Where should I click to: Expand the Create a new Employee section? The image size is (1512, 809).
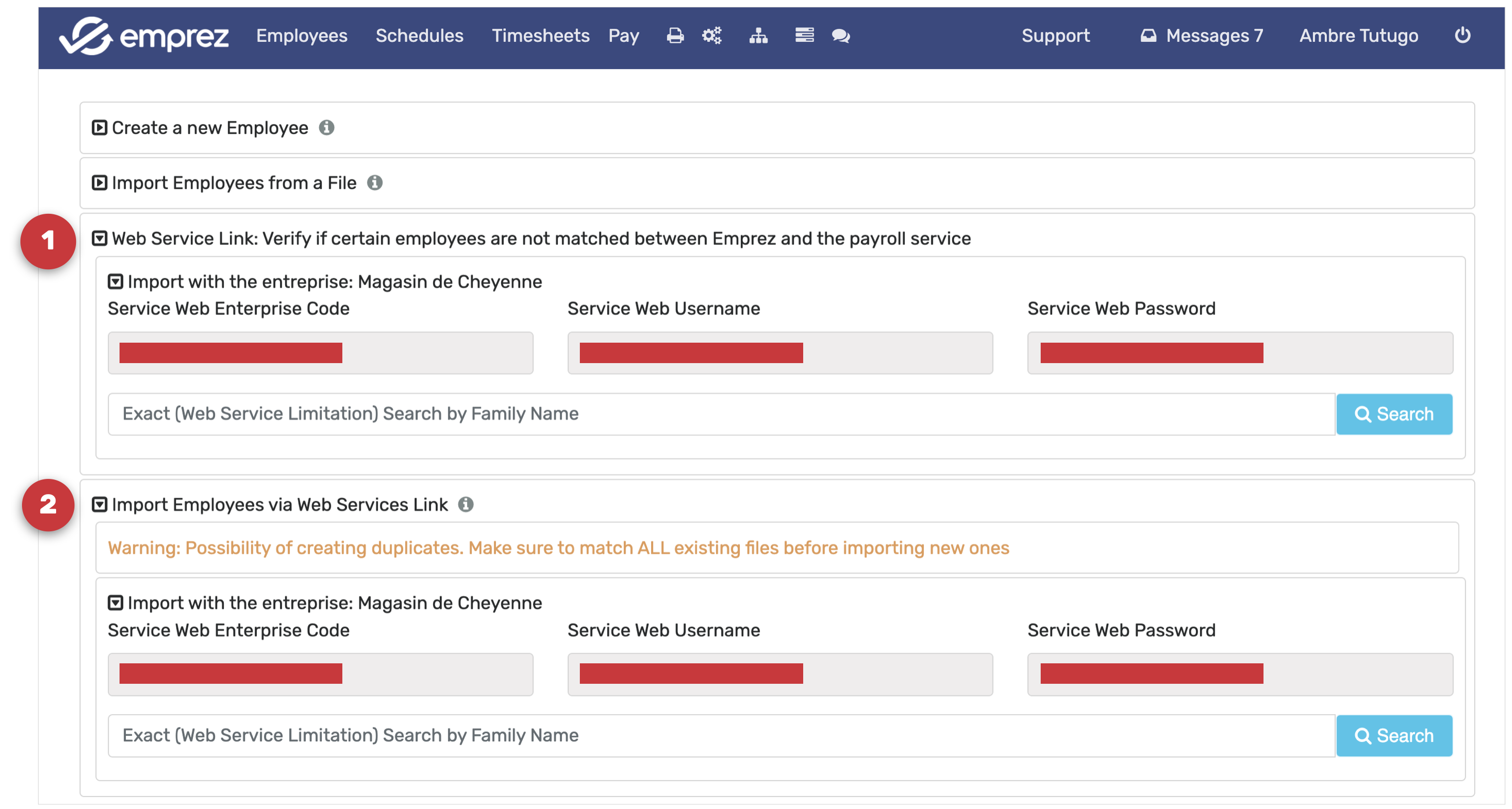click(x=100, y=127)
